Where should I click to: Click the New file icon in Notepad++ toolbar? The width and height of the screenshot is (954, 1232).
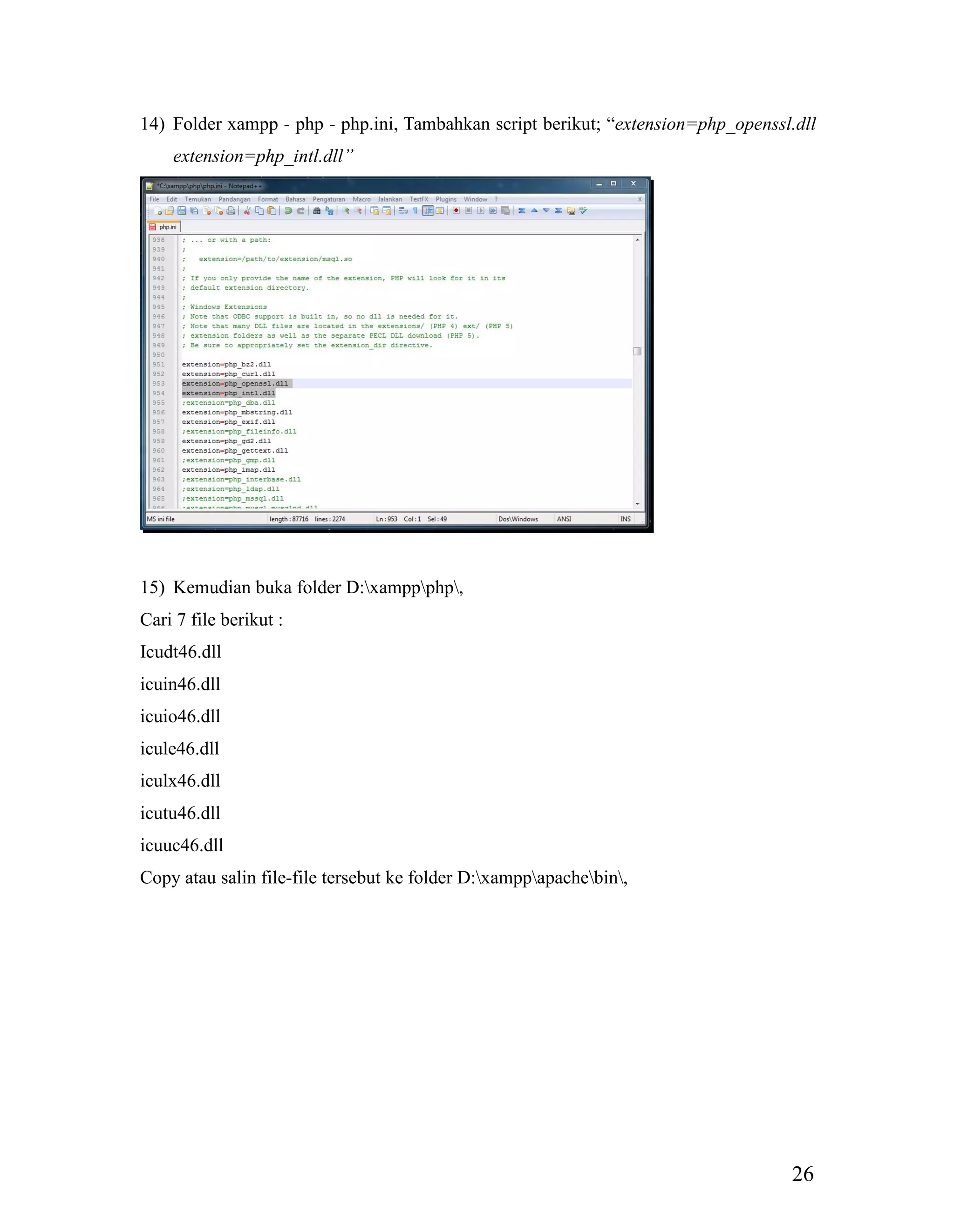tap(158, 211)
